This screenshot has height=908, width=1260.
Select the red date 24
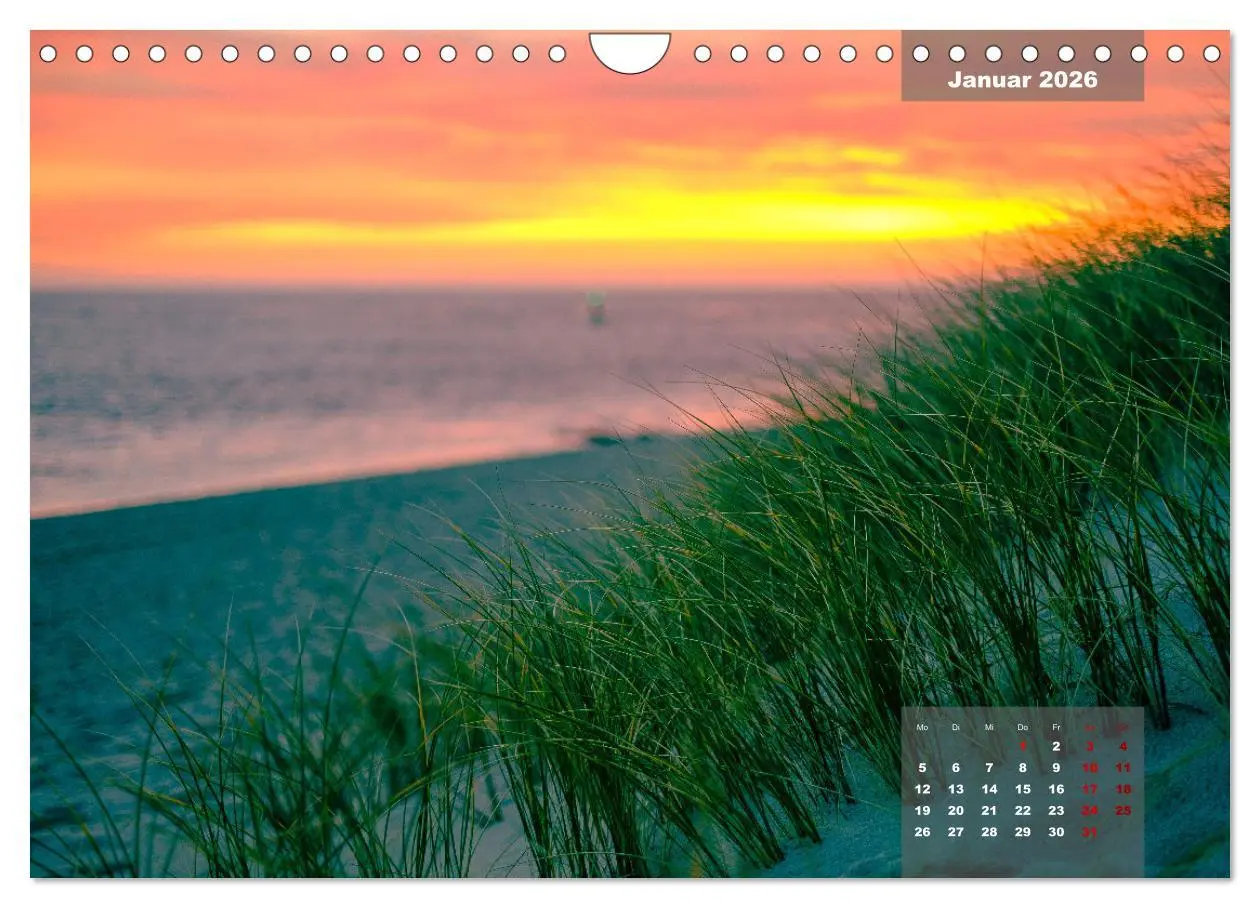[1090, 811]
